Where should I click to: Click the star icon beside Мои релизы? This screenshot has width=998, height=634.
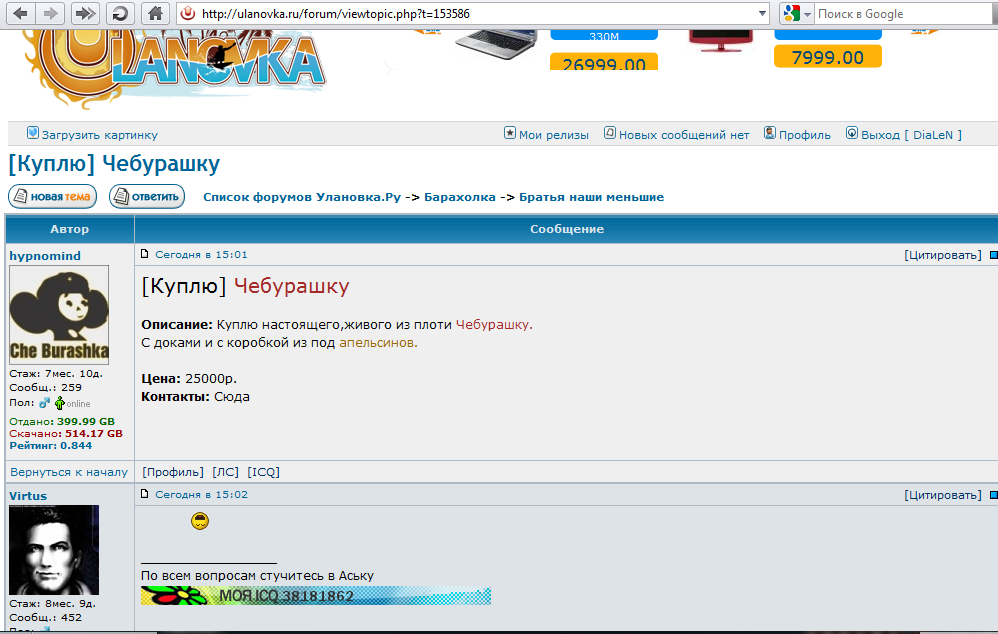pyautogui.click(x=509, y=132)
